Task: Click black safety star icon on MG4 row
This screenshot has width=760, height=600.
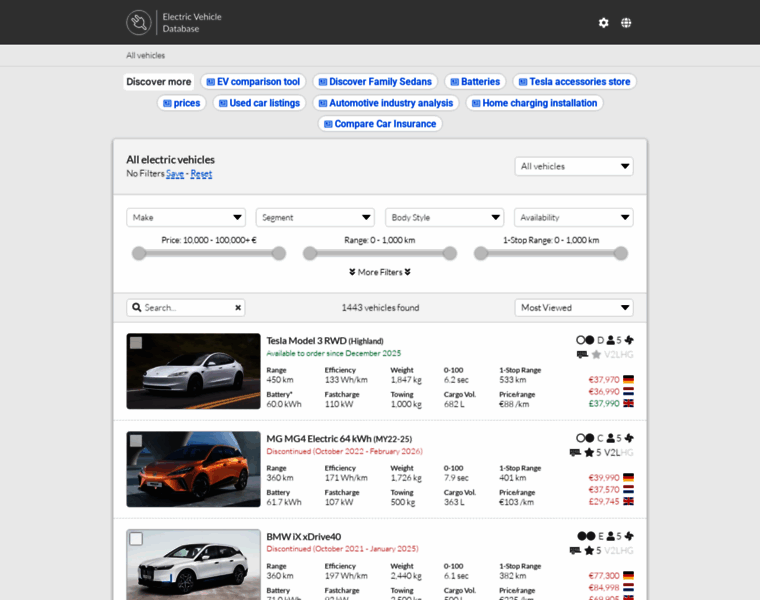Action: 589,453
